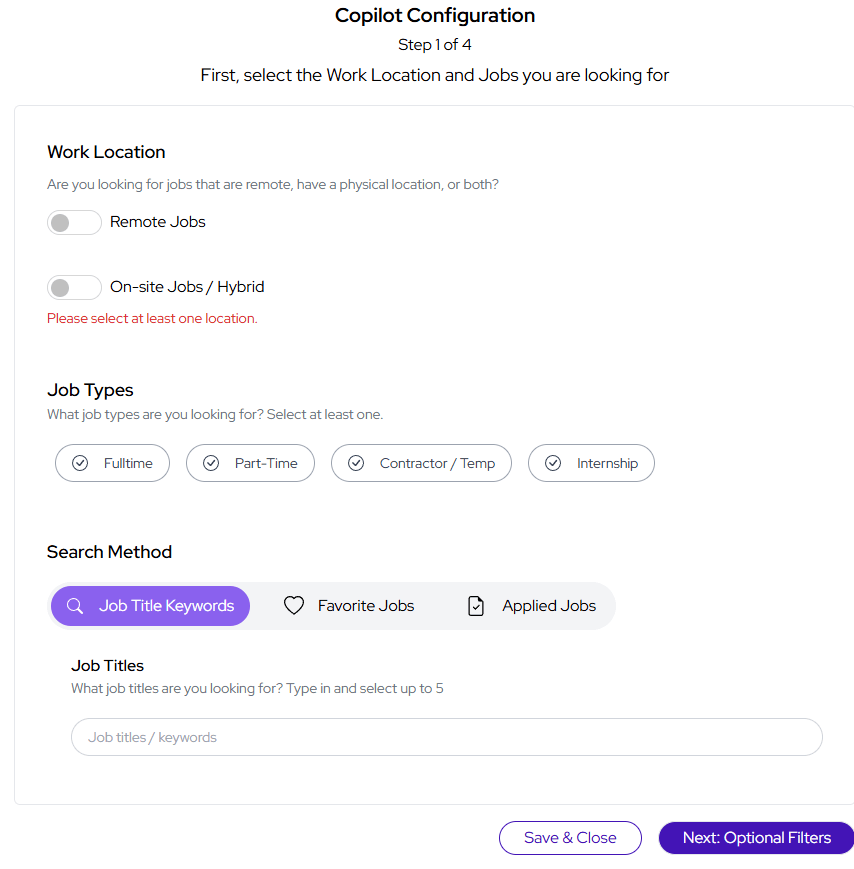Click the checkmark circle icon beside Part-Time
Viewport: 854px width, 869px height.
pyautogui.click(x=211, y=464)
